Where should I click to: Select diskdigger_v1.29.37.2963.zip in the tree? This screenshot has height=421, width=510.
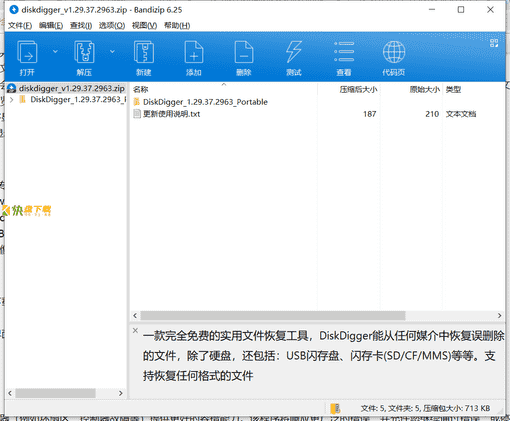(x=72, y=88)
